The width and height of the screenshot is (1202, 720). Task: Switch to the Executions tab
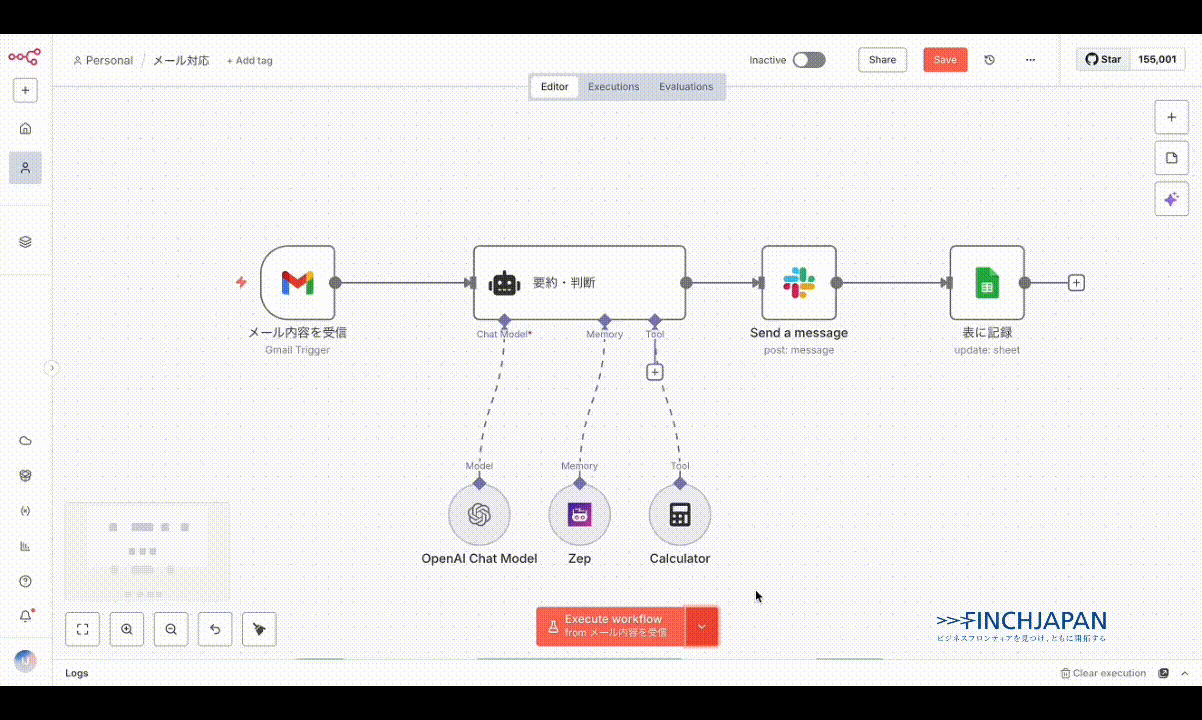coord(613,87)
